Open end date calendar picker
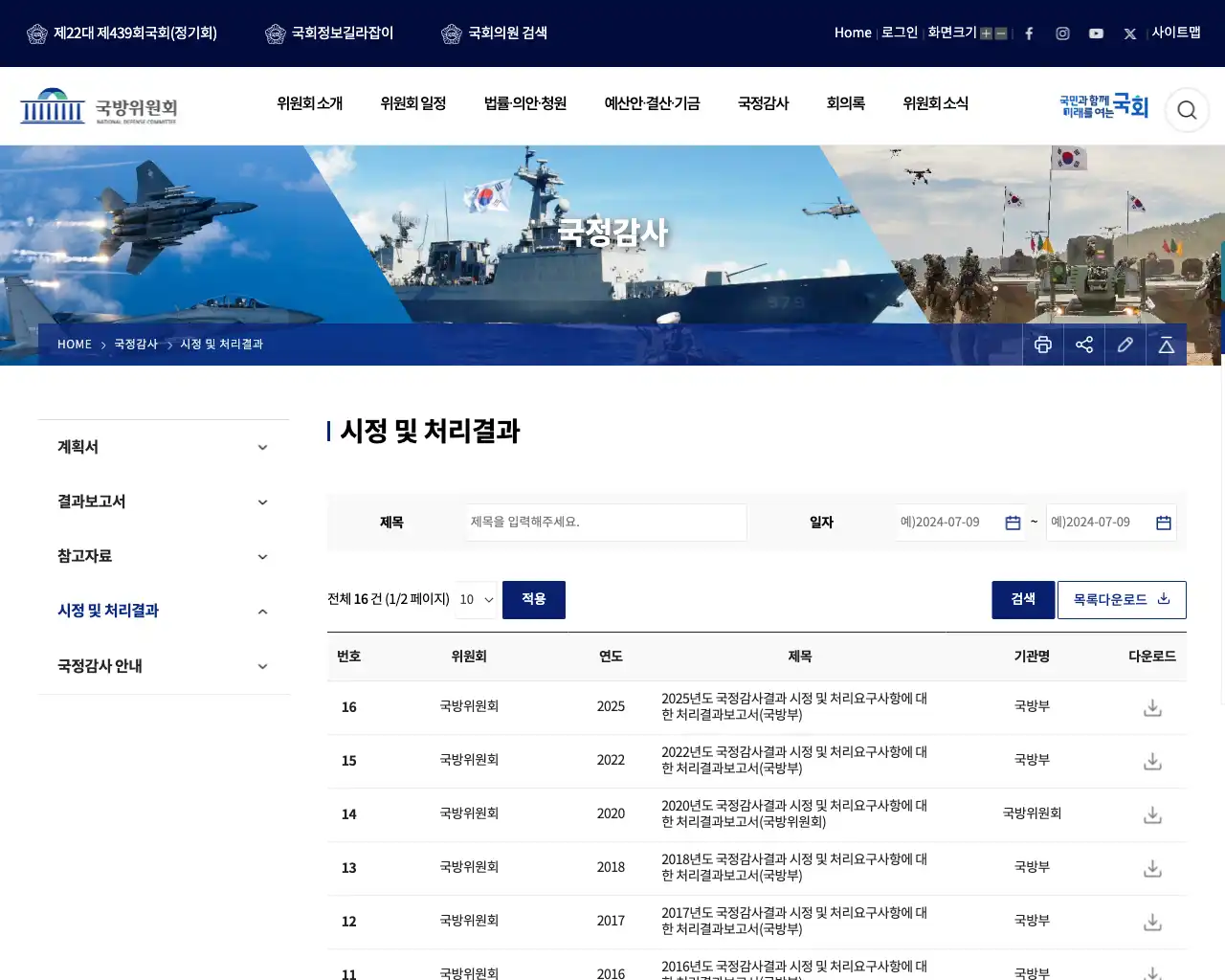 1164,523
